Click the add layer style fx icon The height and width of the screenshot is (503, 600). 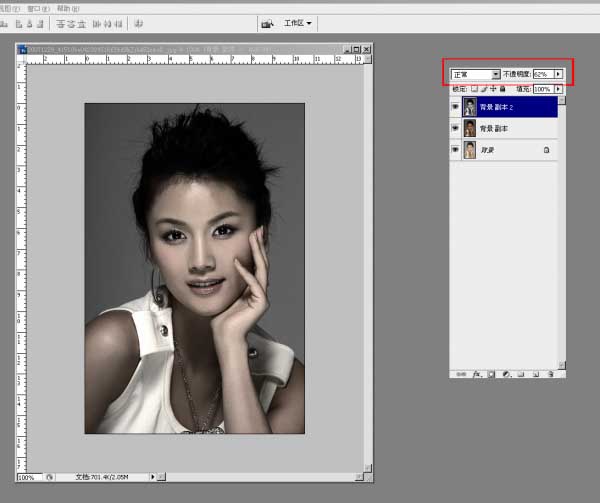tap(476, 374)
